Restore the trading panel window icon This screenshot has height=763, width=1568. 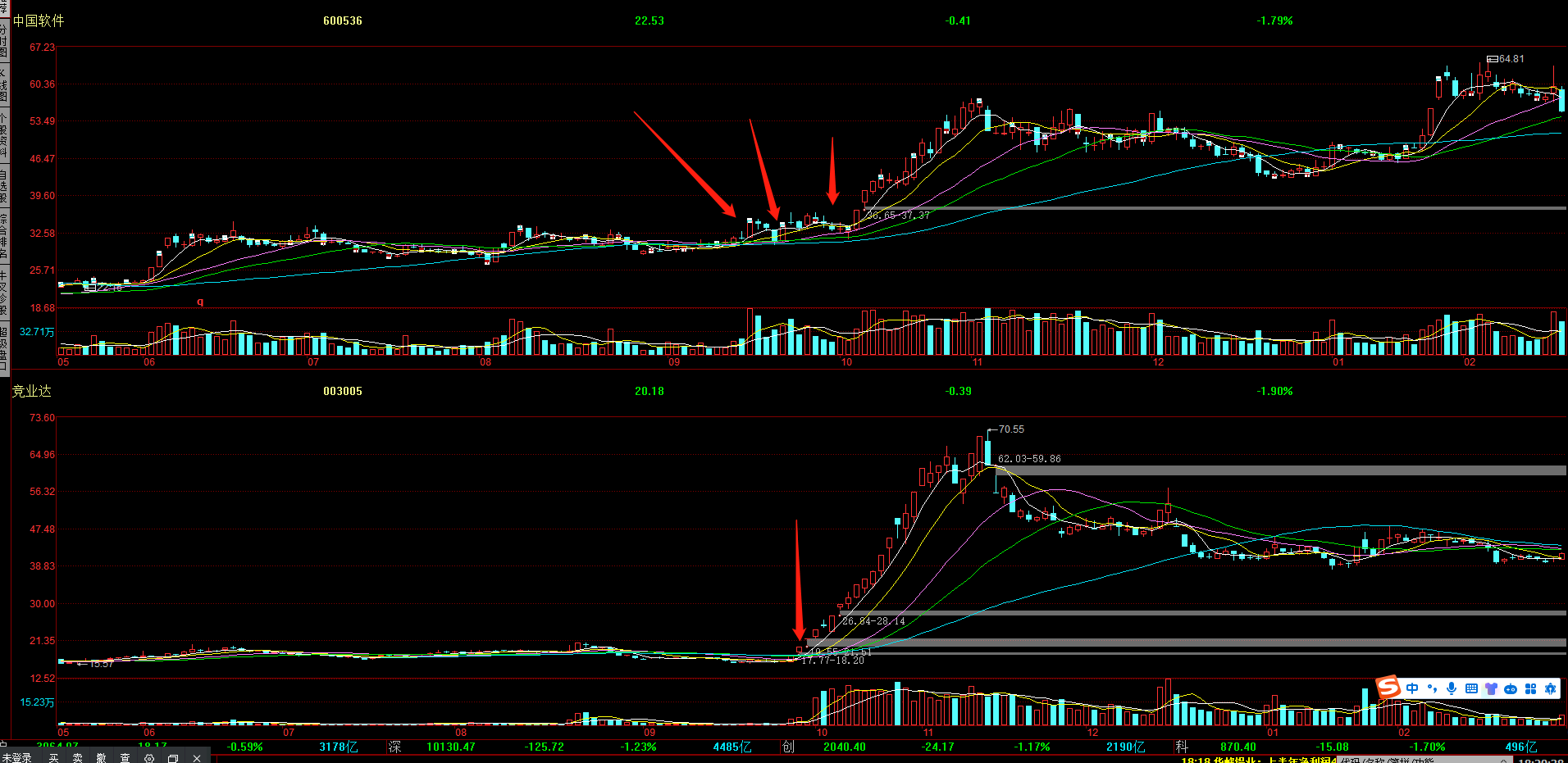[173, 758]
